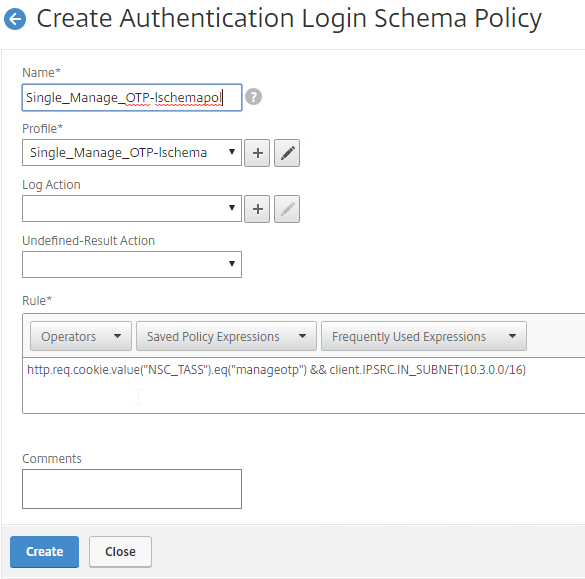The height and width of the screenshot is (579, 585).
Task: Focus the Name text field
Action: [x=132, y=97]
